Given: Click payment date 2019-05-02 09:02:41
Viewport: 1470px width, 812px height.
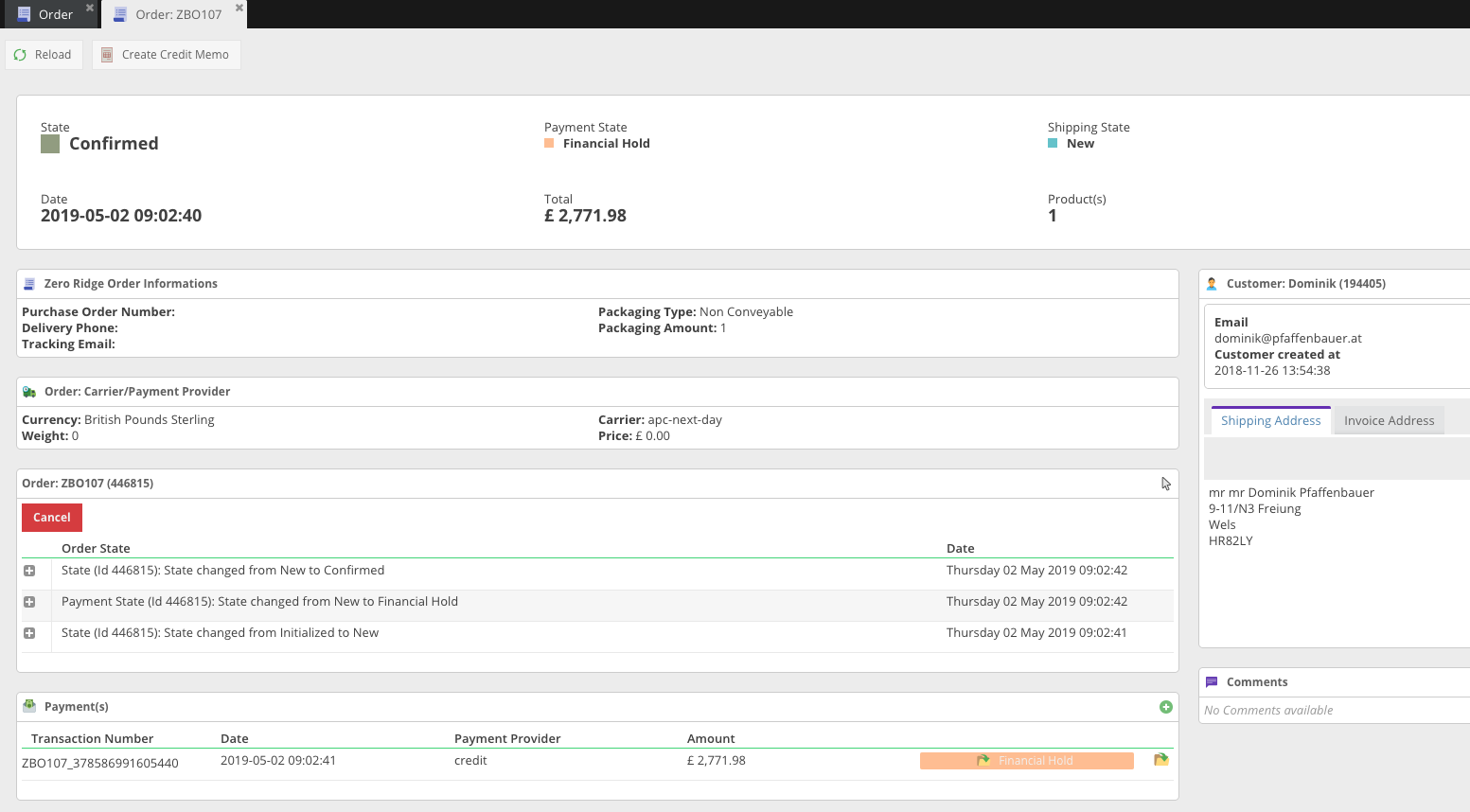Looking at the screenshot, I should click(x=278, y=761).
